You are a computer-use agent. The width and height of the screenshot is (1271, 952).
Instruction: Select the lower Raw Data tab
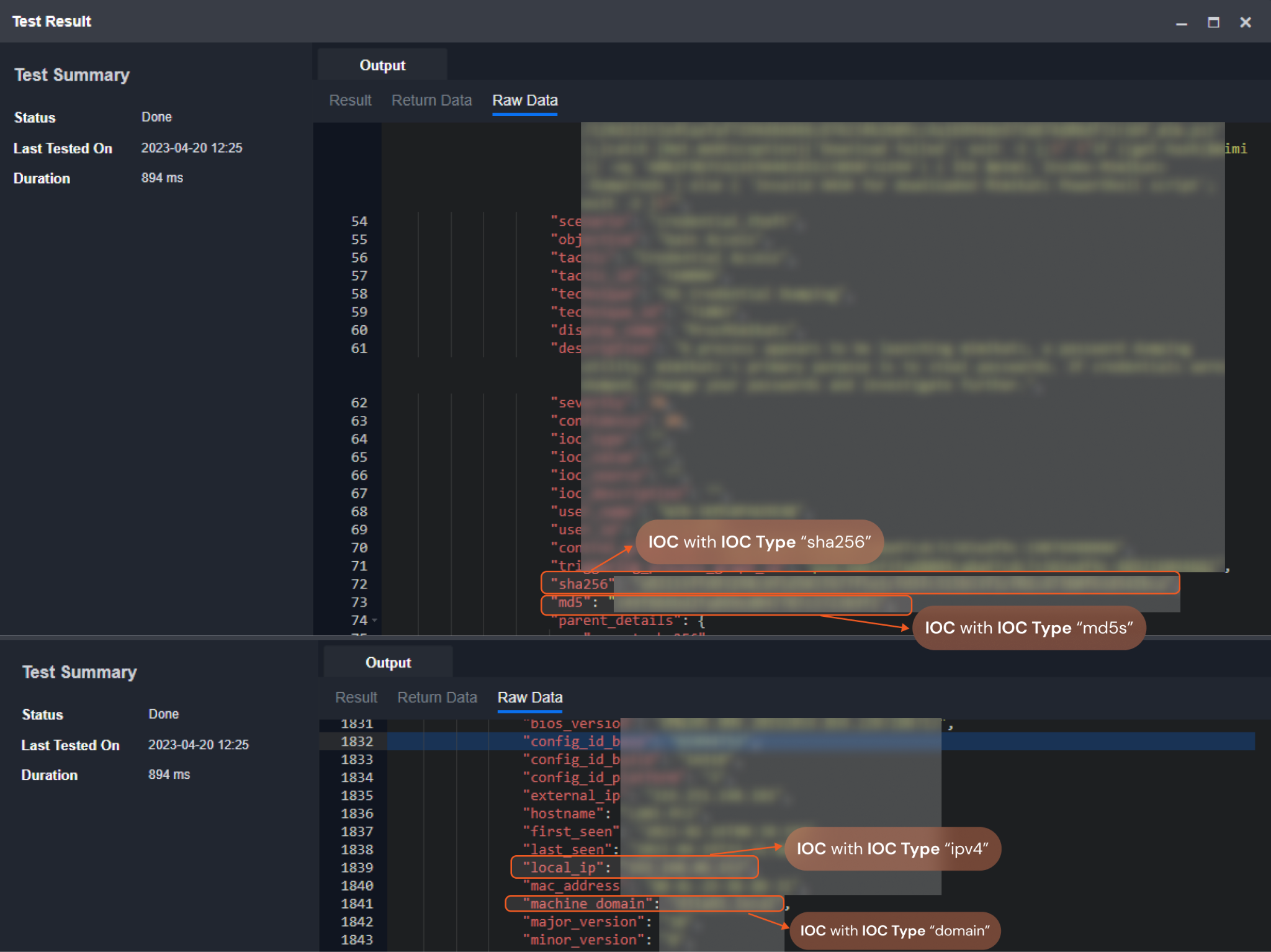[530, 698]
